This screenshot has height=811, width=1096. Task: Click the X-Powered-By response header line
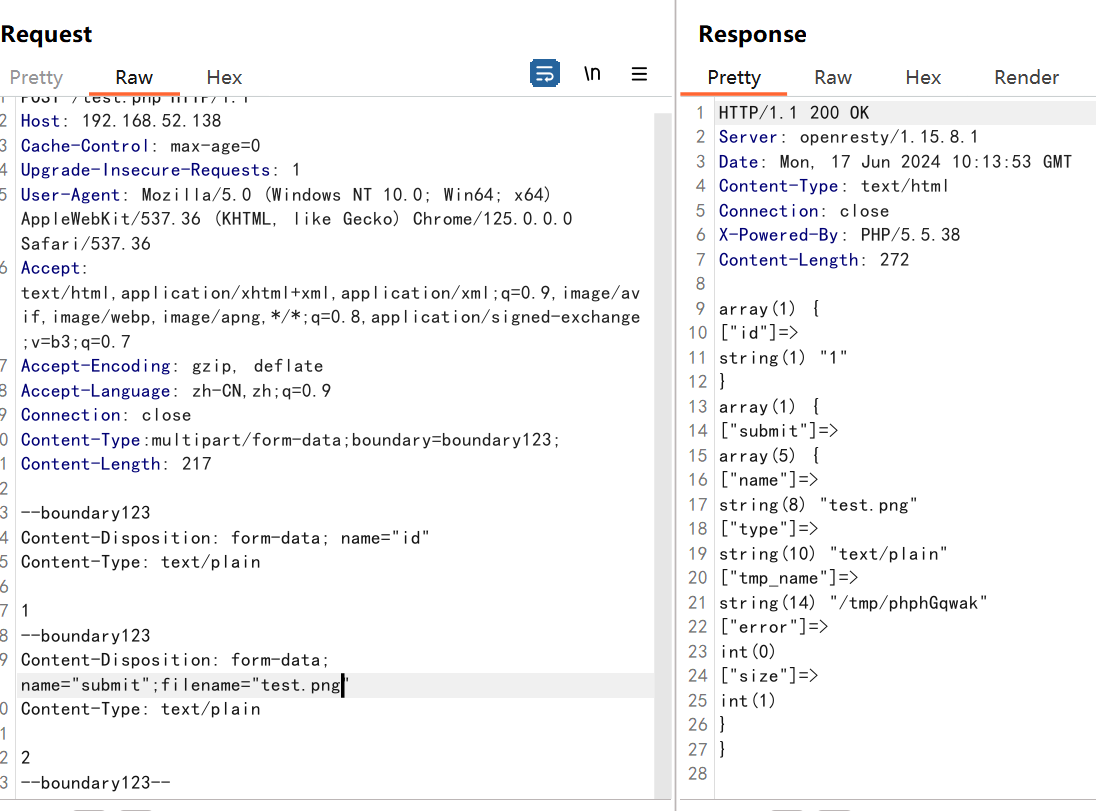point(839,235)
